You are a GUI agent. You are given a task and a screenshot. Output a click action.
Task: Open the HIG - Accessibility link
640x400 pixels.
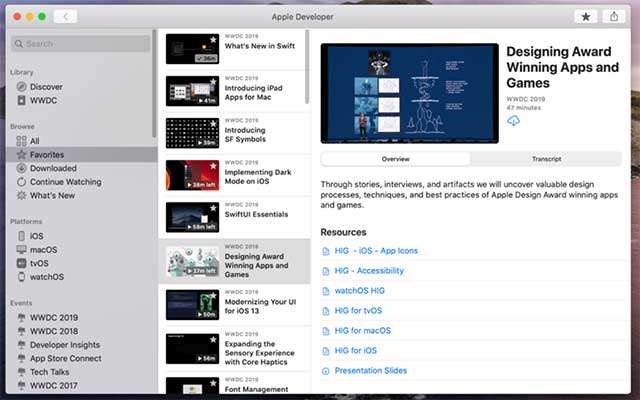pyautogui.click(x=369, y=270)
